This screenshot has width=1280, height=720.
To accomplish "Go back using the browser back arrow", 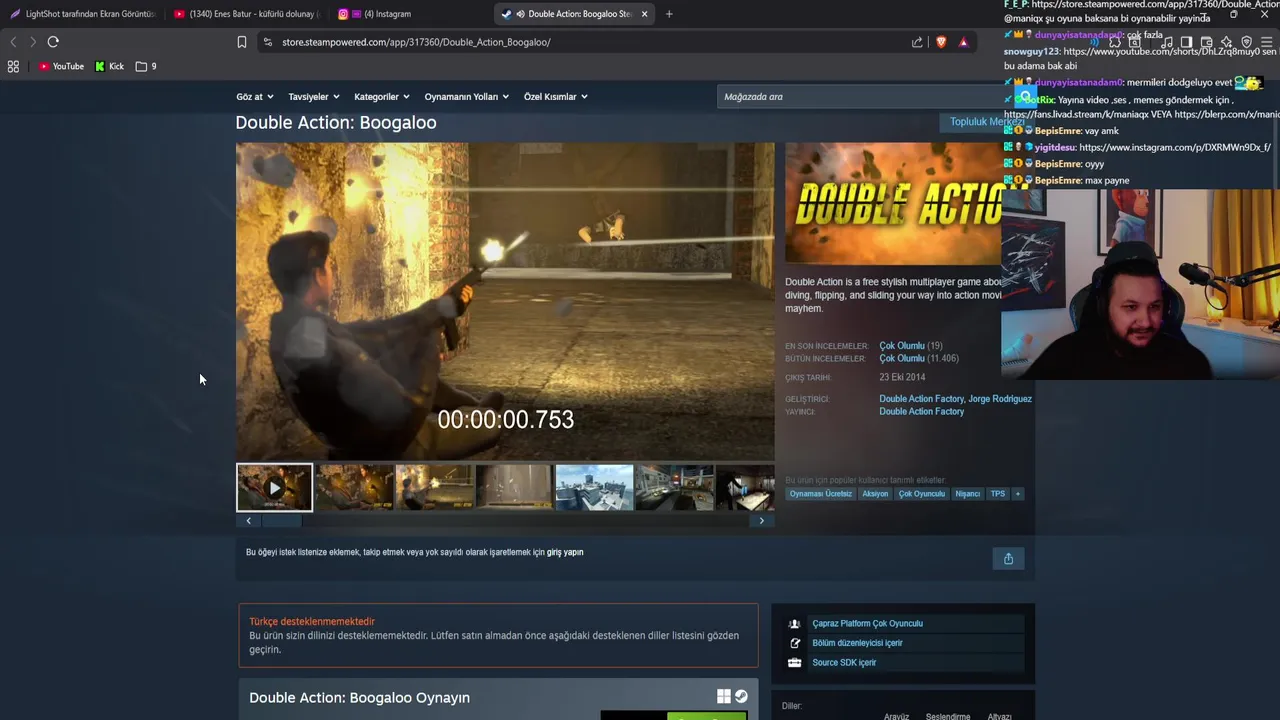I will point(13,42).
